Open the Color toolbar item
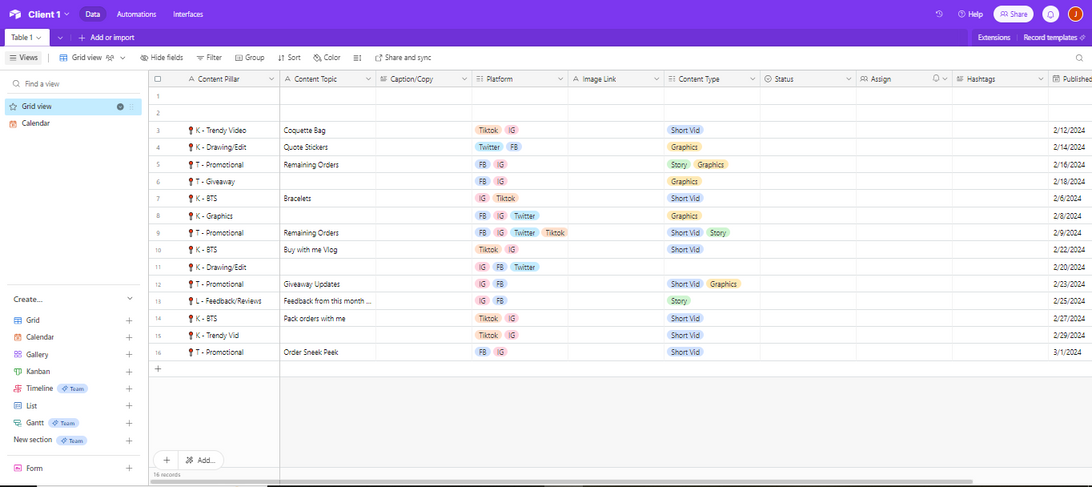This screenshot has height=487, width=1092. coord(327,58)
